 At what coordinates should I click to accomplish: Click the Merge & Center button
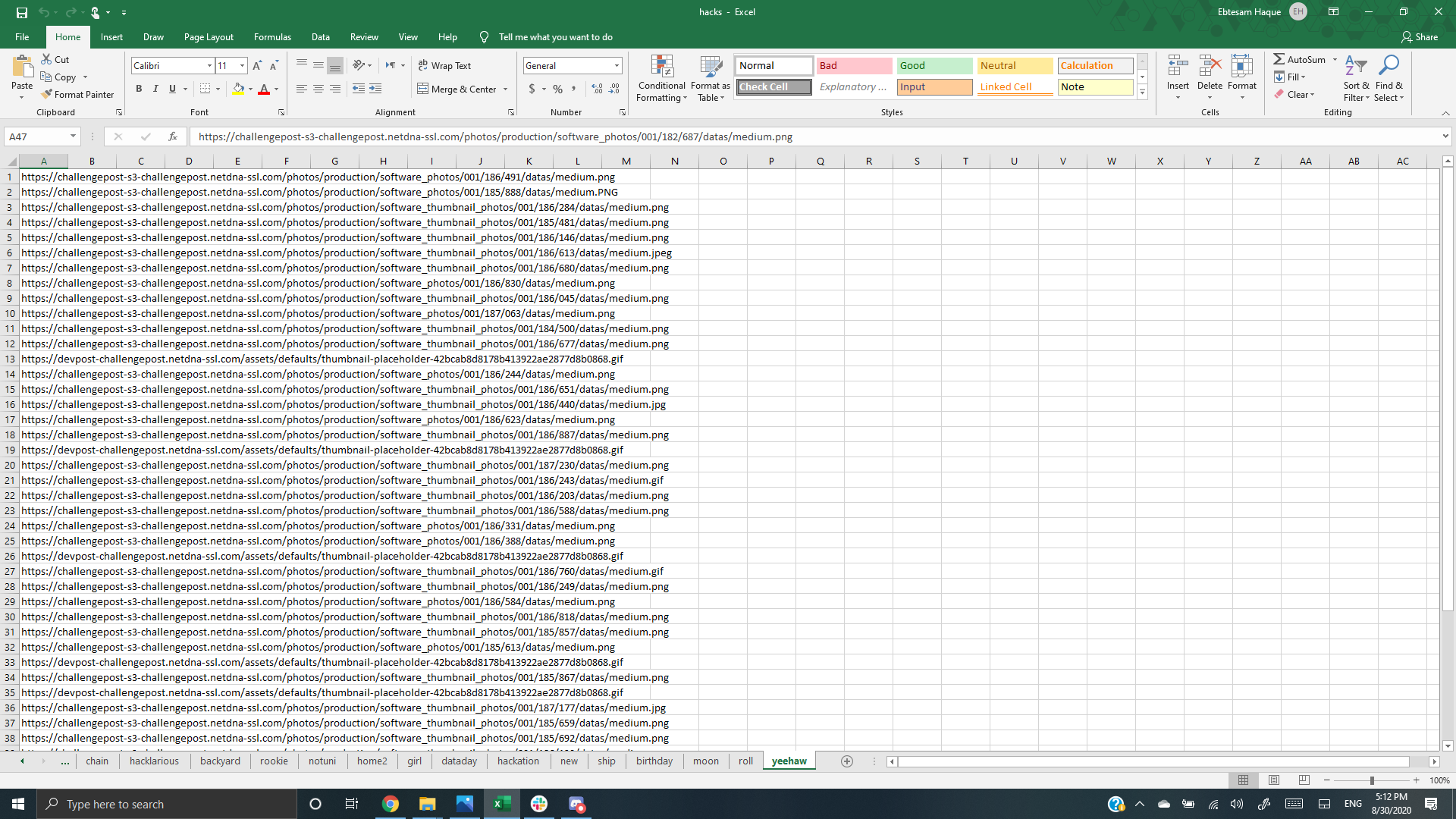pyautogui.click(x=457, y=89)
